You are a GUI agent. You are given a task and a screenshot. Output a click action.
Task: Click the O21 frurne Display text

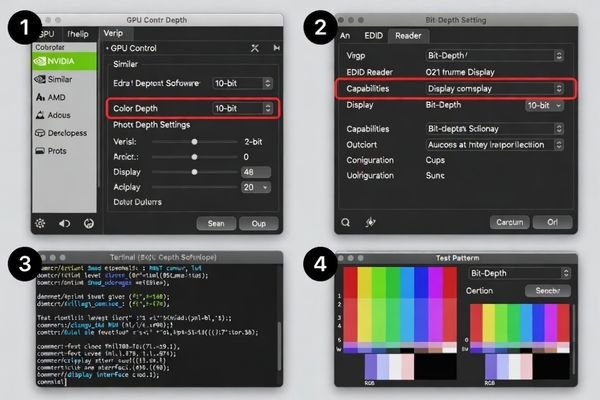point(460,72)
